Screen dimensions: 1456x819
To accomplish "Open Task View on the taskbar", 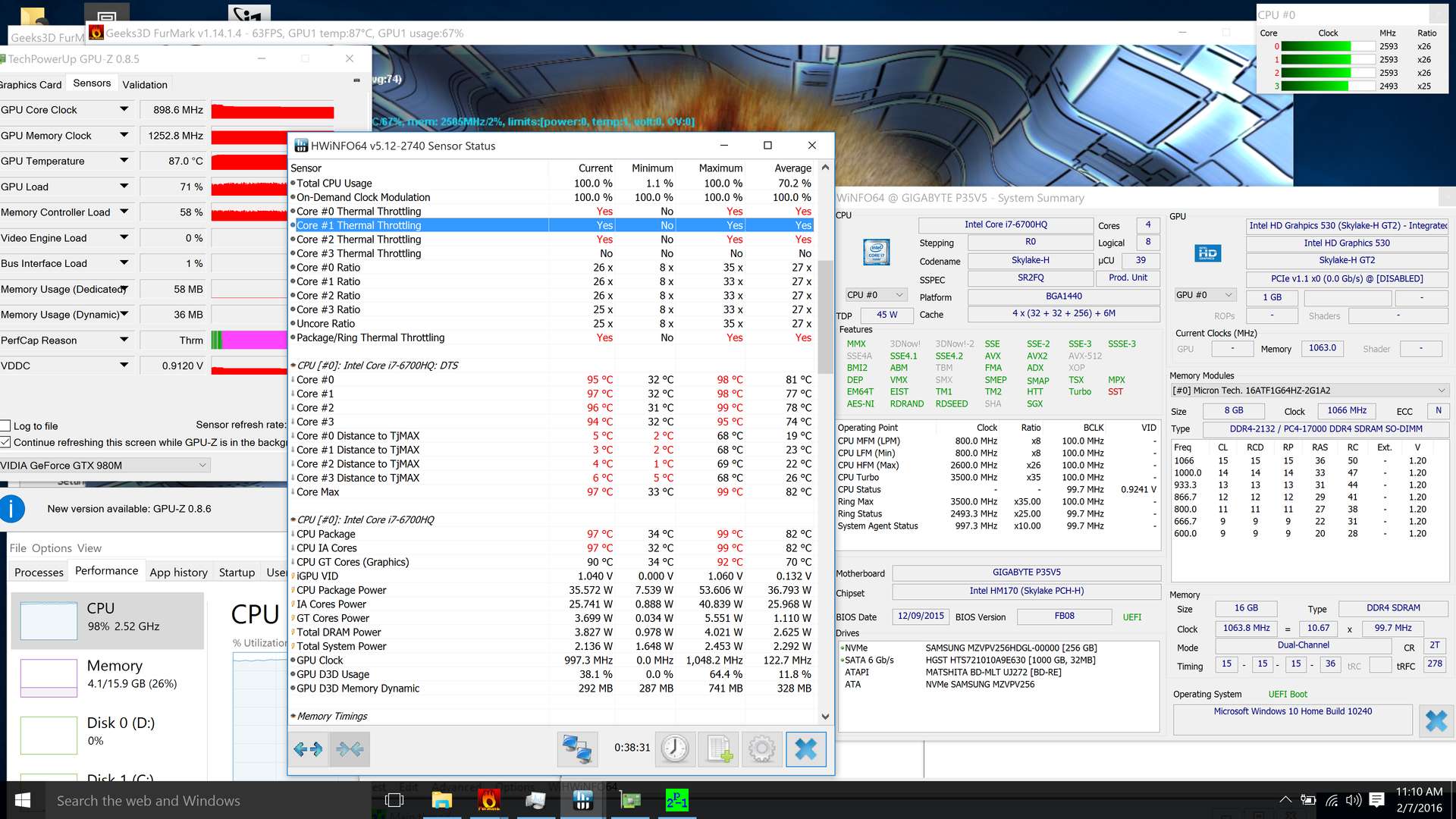I will click(394, 801).
